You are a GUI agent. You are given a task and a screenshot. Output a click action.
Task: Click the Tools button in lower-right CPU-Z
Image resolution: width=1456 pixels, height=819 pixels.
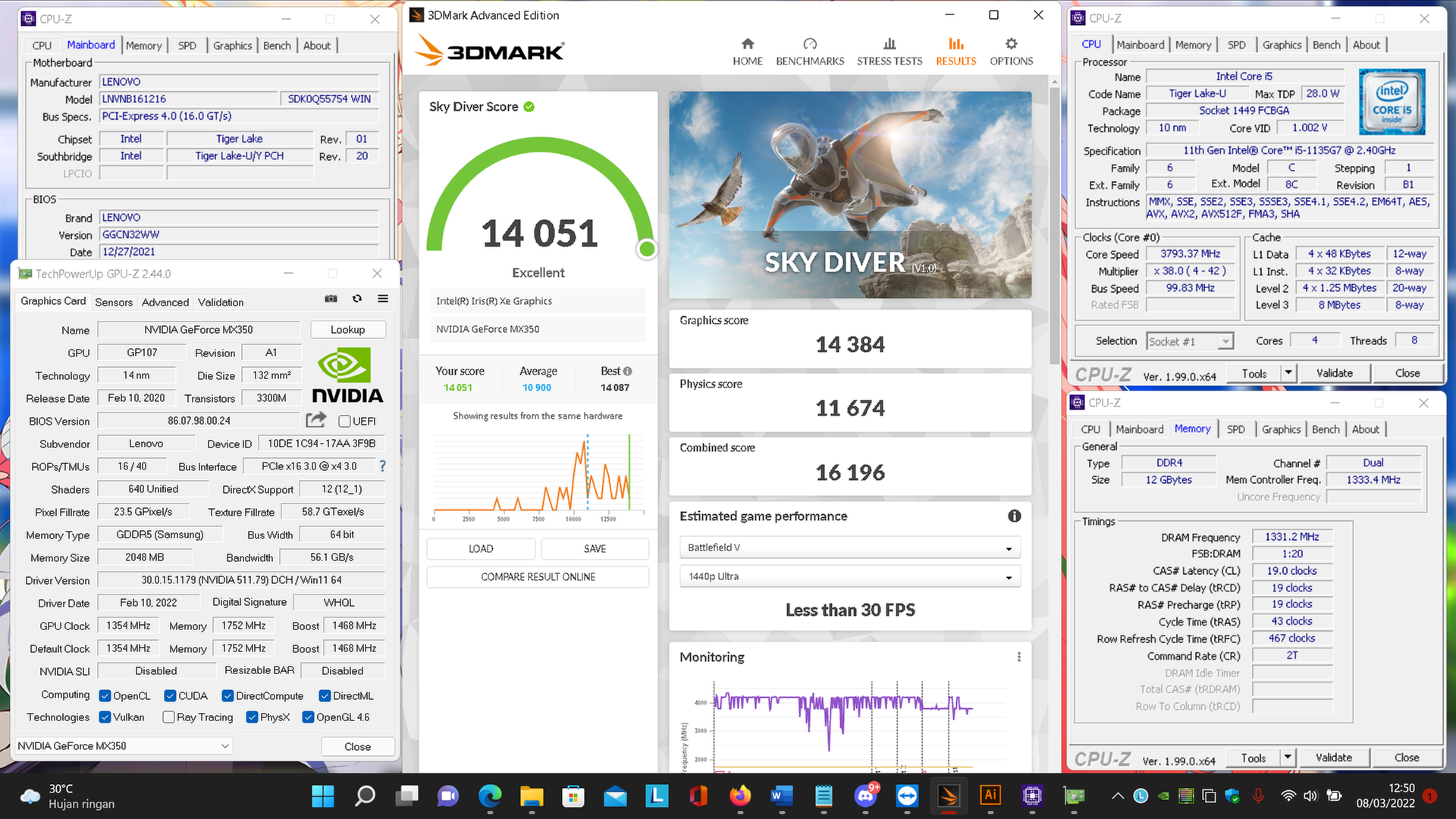point(1253,757)
